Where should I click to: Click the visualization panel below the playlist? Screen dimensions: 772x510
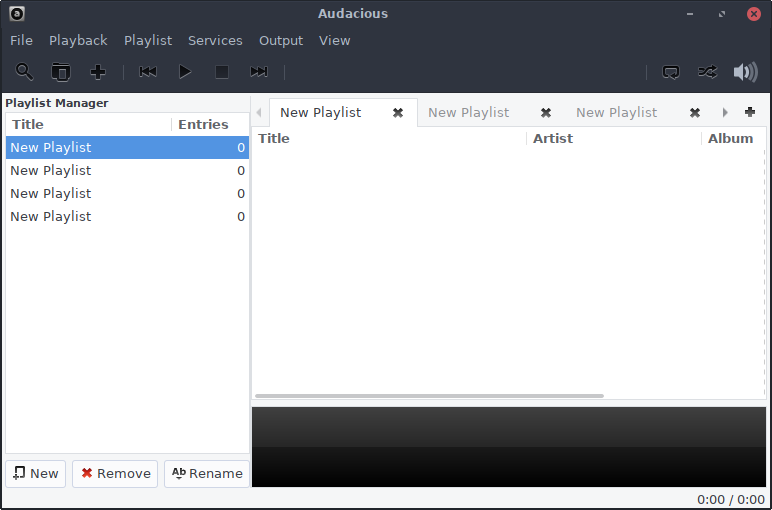pyautogui.click(x=509, y=446)
